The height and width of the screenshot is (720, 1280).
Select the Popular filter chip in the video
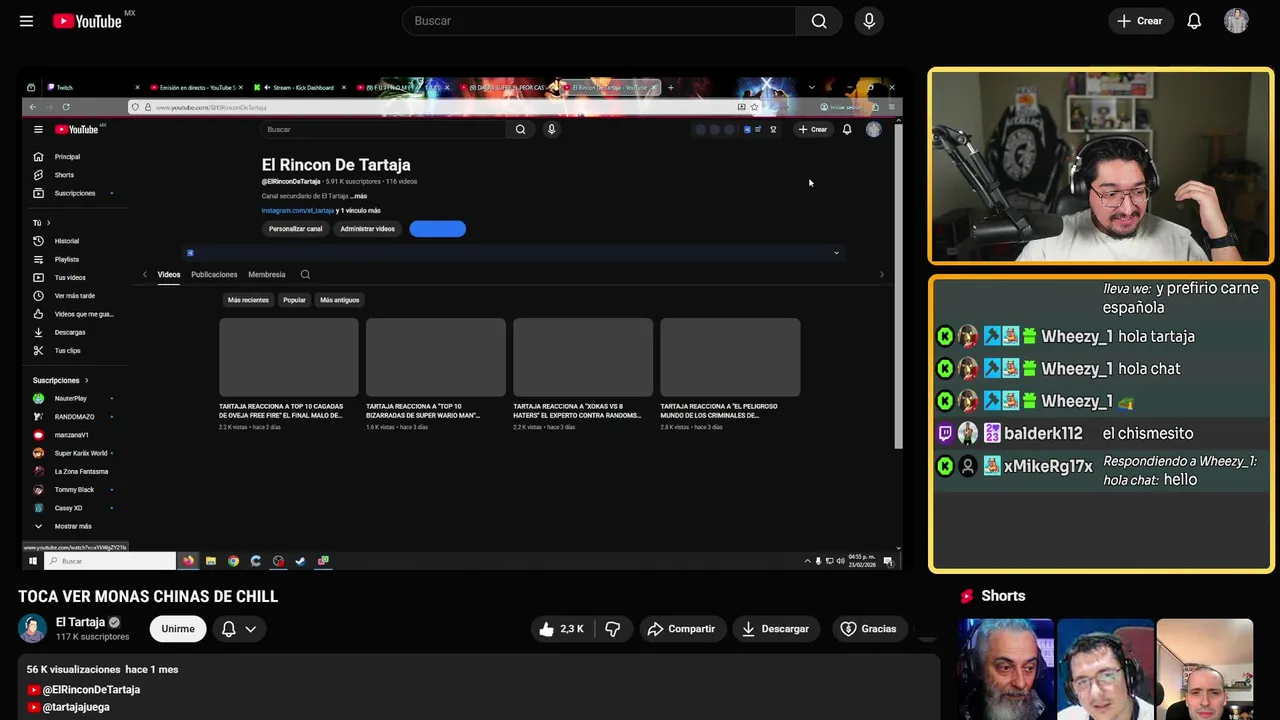(x=294, y=300)
